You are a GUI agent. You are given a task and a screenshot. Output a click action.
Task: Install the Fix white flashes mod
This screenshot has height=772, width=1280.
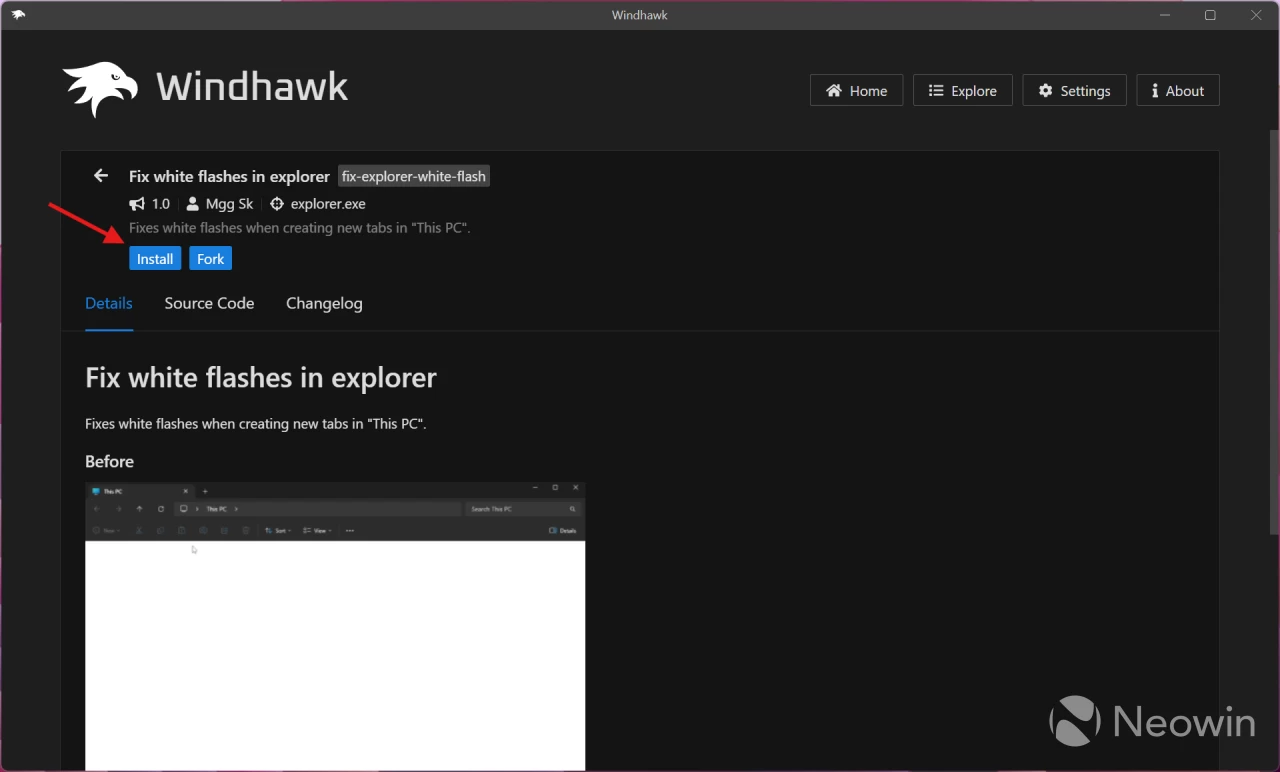155,258
